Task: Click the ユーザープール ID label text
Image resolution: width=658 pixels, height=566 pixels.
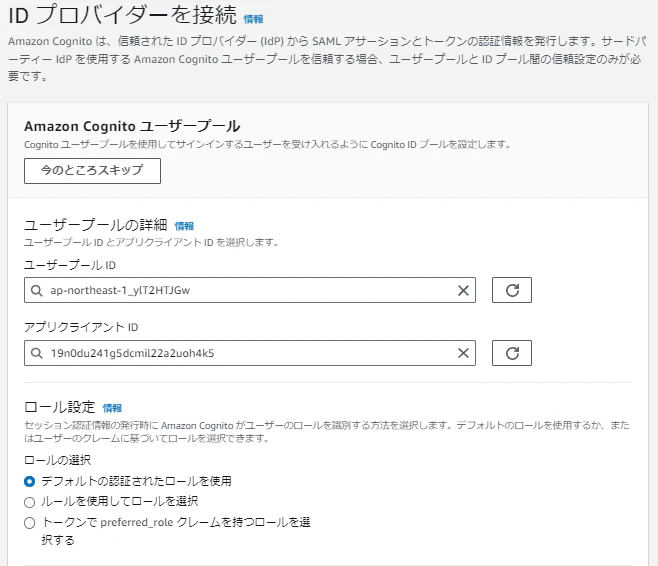Action: click(70, 265)
